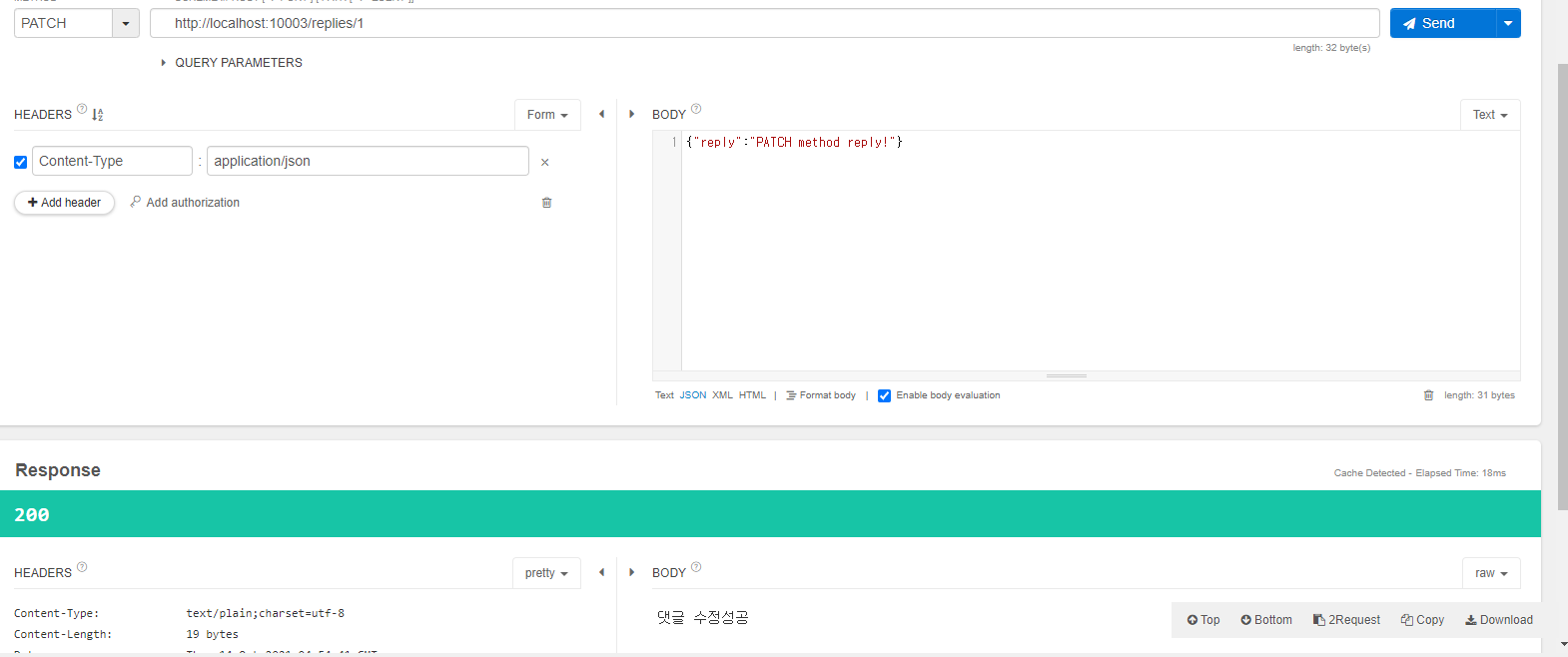Open the response body raw dropdown
This screenshot has height=657, width=1568.
point(1491,573)
